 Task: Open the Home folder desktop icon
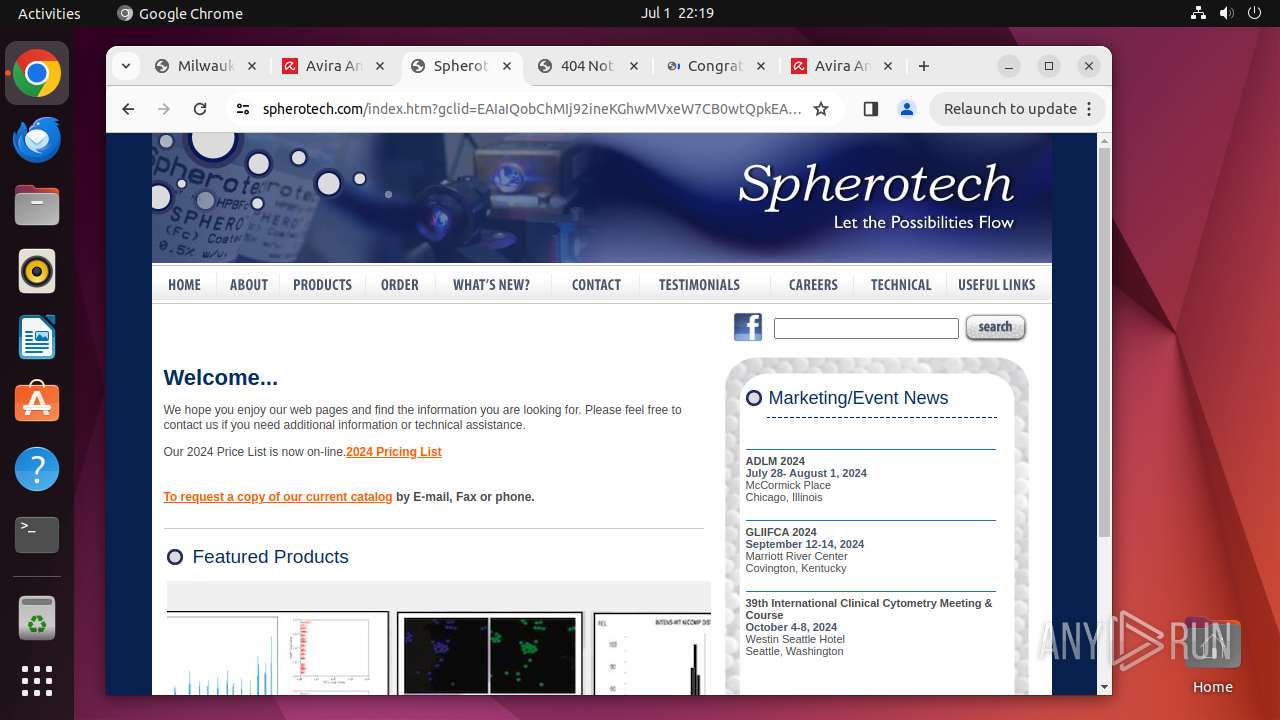pos(1212,657)
